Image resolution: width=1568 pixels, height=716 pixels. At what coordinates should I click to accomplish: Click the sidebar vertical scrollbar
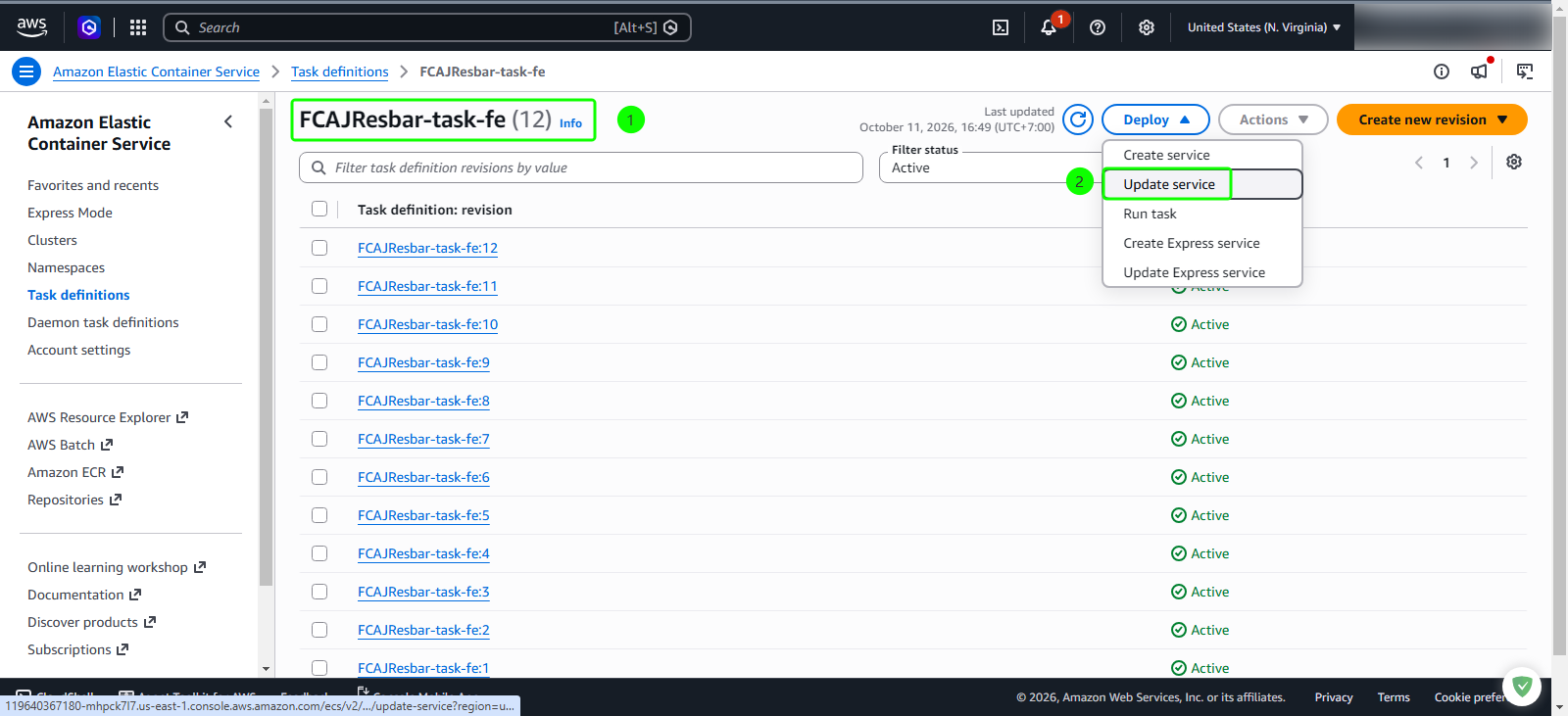click(x=266, y=347)
